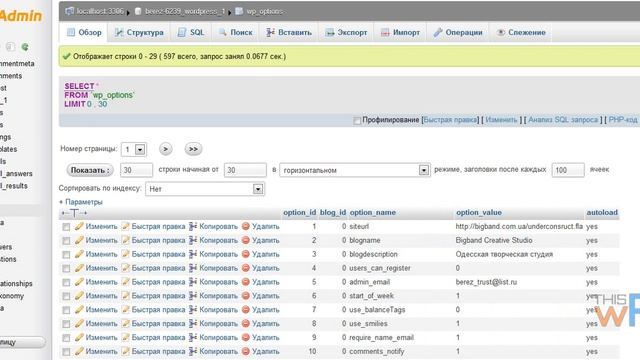Open the горизонтальном display mode dropdown
The height and width of the screenshot is (360, 640).
[354, 170]
